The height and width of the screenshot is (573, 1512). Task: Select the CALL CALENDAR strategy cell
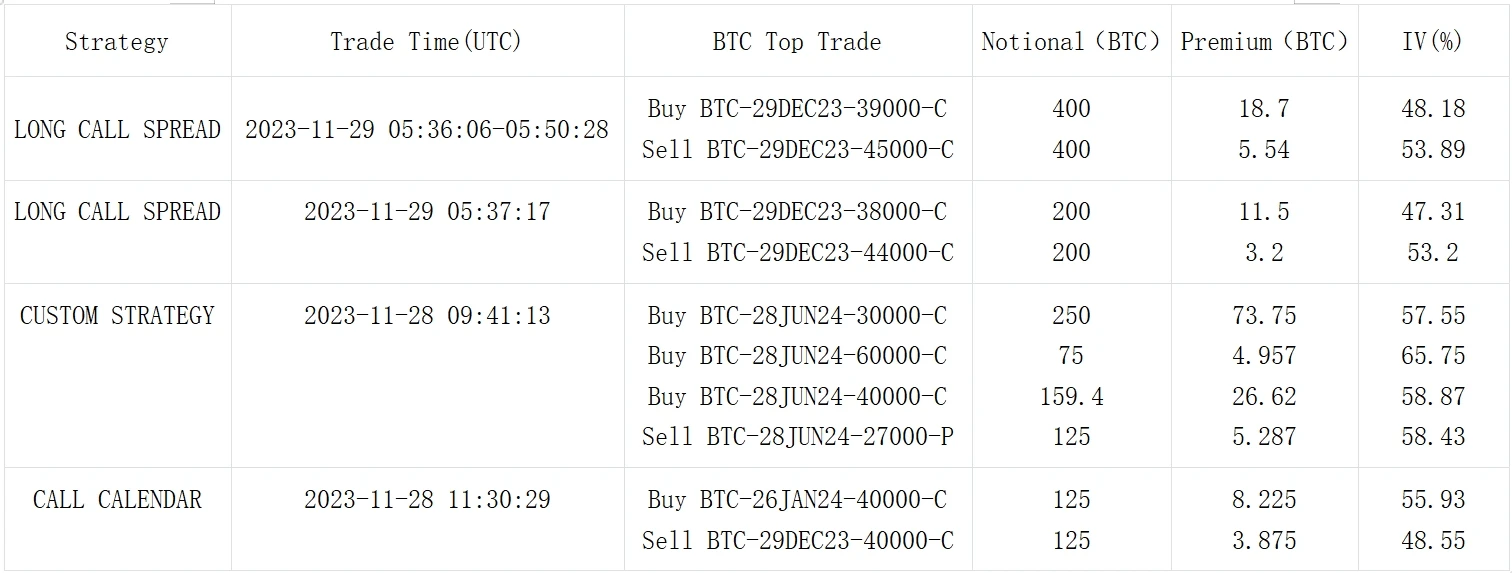point(117,500)
